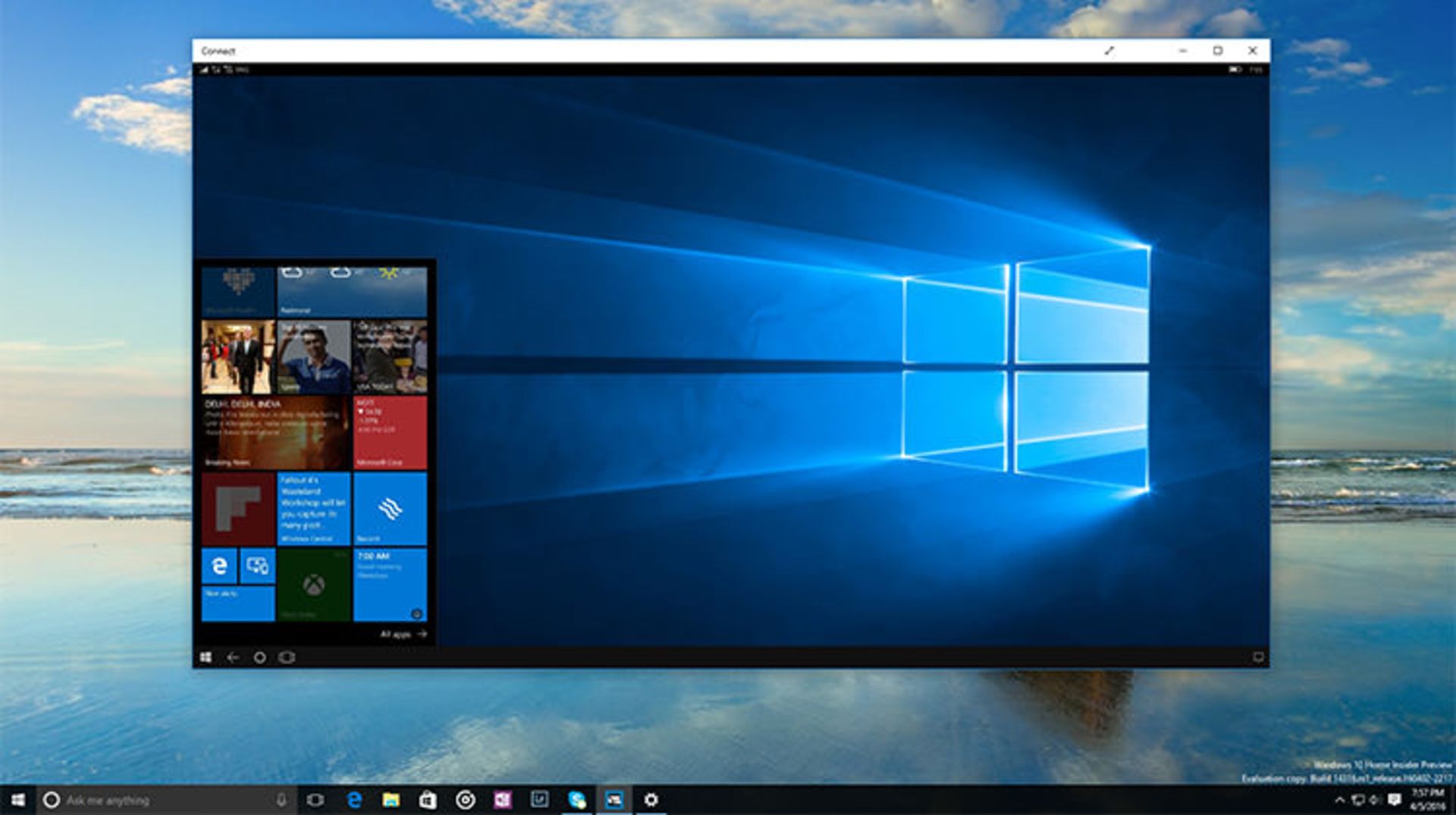This screenshot has width=1456, height=815.
Task: Click the network icon in system tray
Action: pos(1357,800)
